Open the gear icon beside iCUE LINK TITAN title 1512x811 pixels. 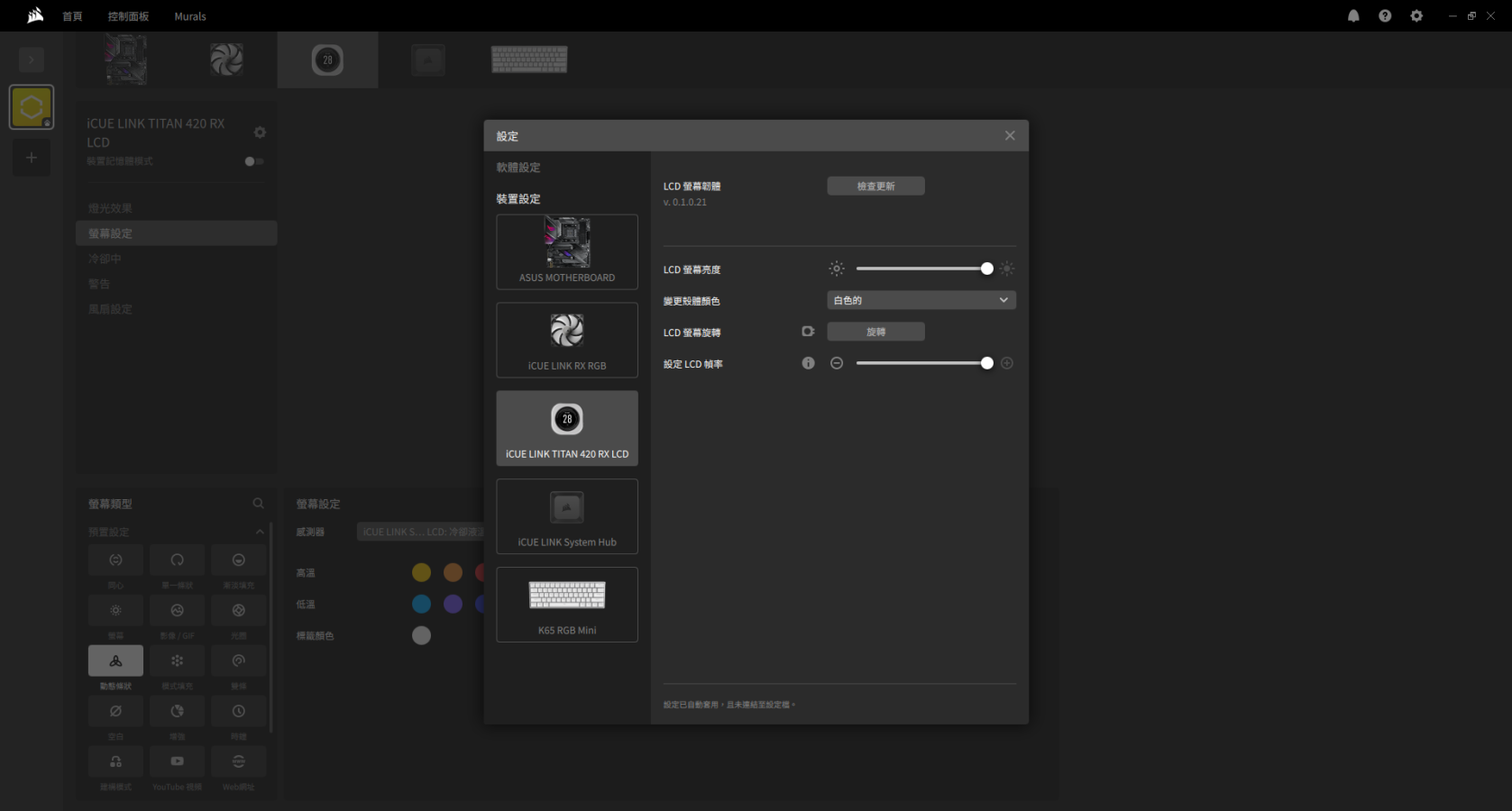click(x=260, y=132)
